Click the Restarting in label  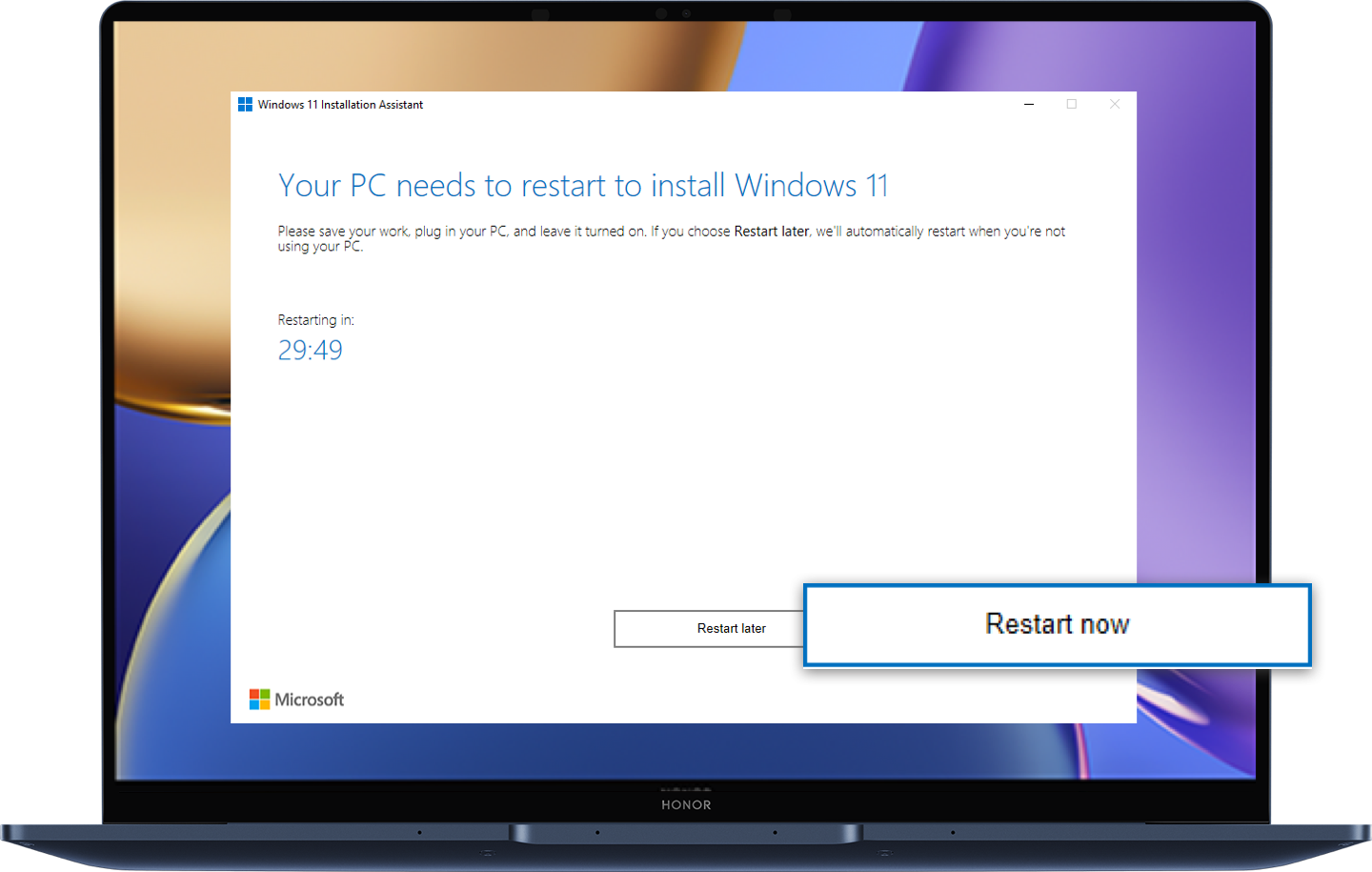pos(315,319)
